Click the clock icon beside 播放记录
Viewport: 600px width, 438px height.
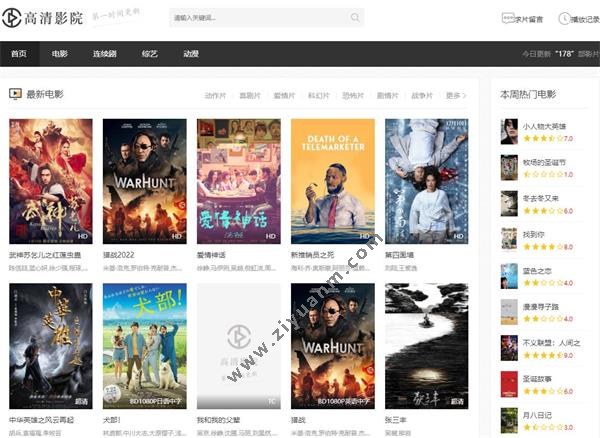click(x=564, y=19)
